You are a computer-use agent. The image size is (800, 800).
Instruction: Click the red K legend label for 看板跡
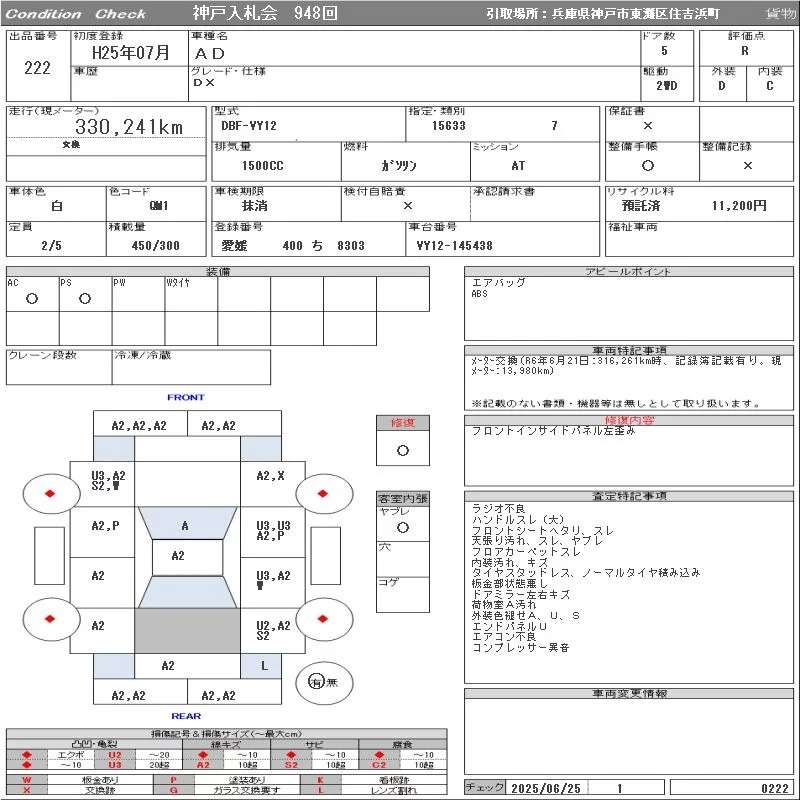pyautogui.click(x=320, y=780)
